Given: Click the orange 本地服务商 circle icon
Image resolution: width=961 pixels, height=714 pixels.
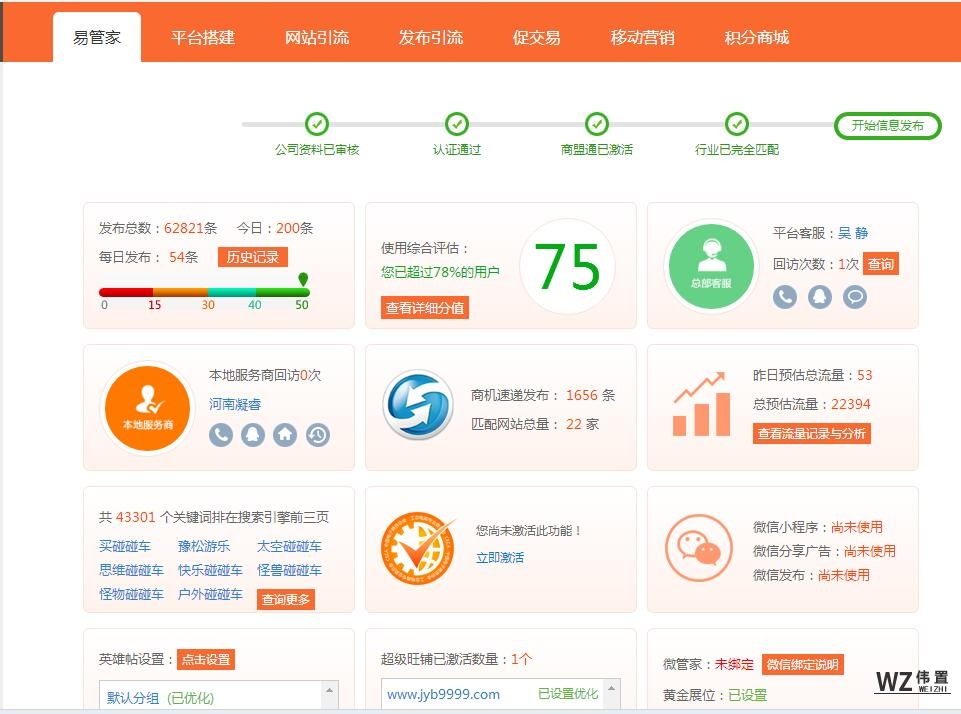Looking at the screenshot, I should [148, 407].
